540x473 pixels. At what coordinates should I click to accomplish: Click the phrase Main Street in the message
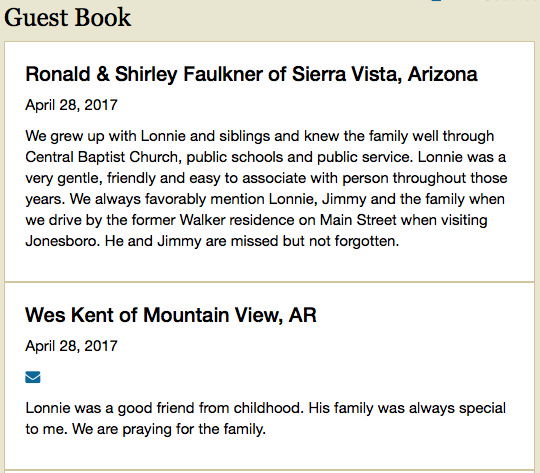pyautogui.click(x=358, y=220)
